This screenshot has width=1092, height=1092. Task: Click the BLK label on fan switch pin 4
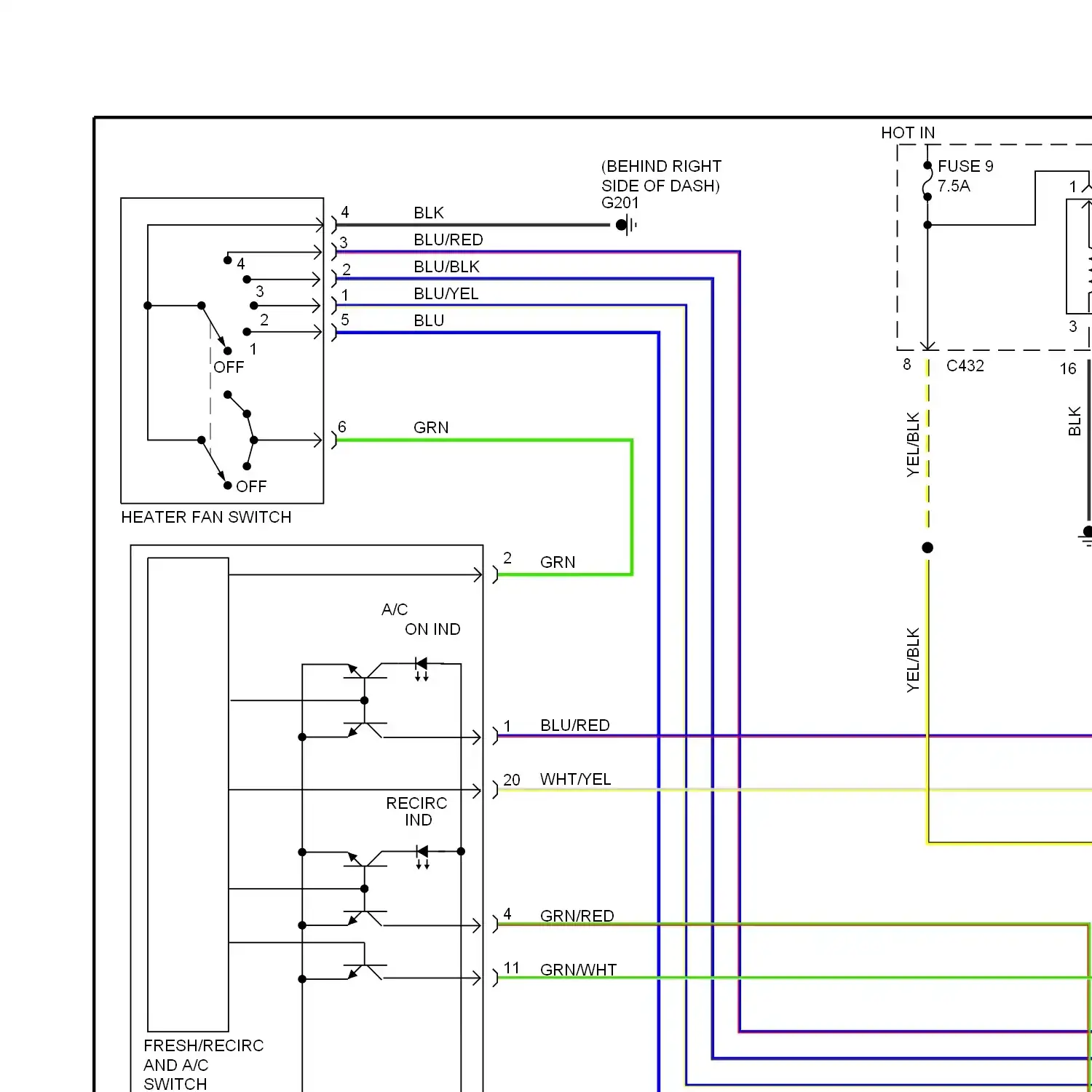(429, 213)
